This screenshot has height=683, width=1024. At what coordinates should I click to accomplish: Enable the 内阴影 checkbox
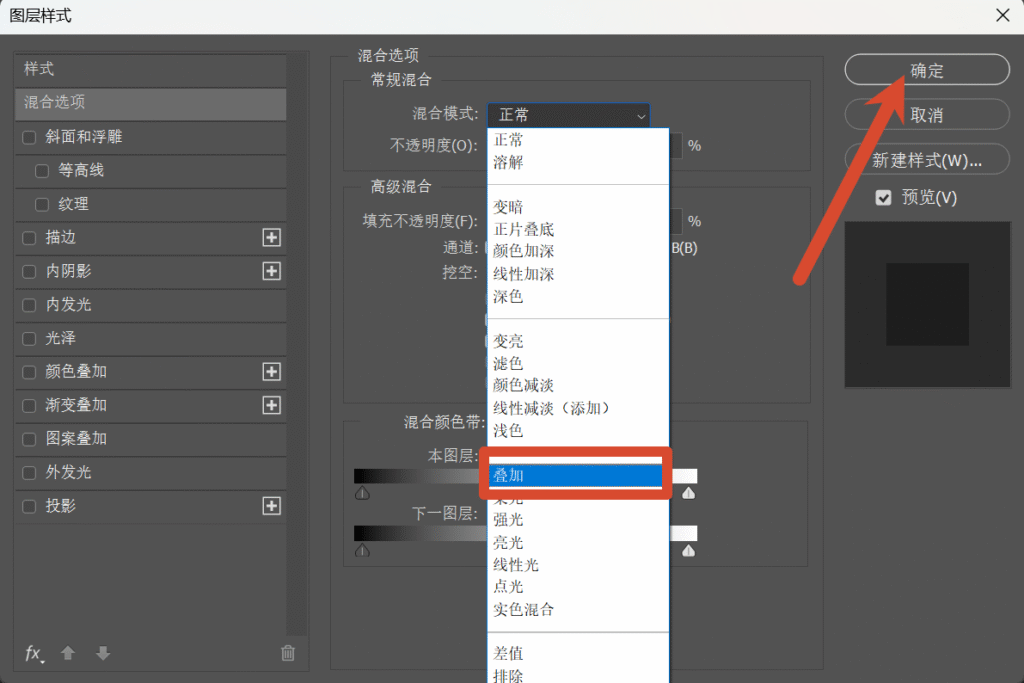click(29, 272)
